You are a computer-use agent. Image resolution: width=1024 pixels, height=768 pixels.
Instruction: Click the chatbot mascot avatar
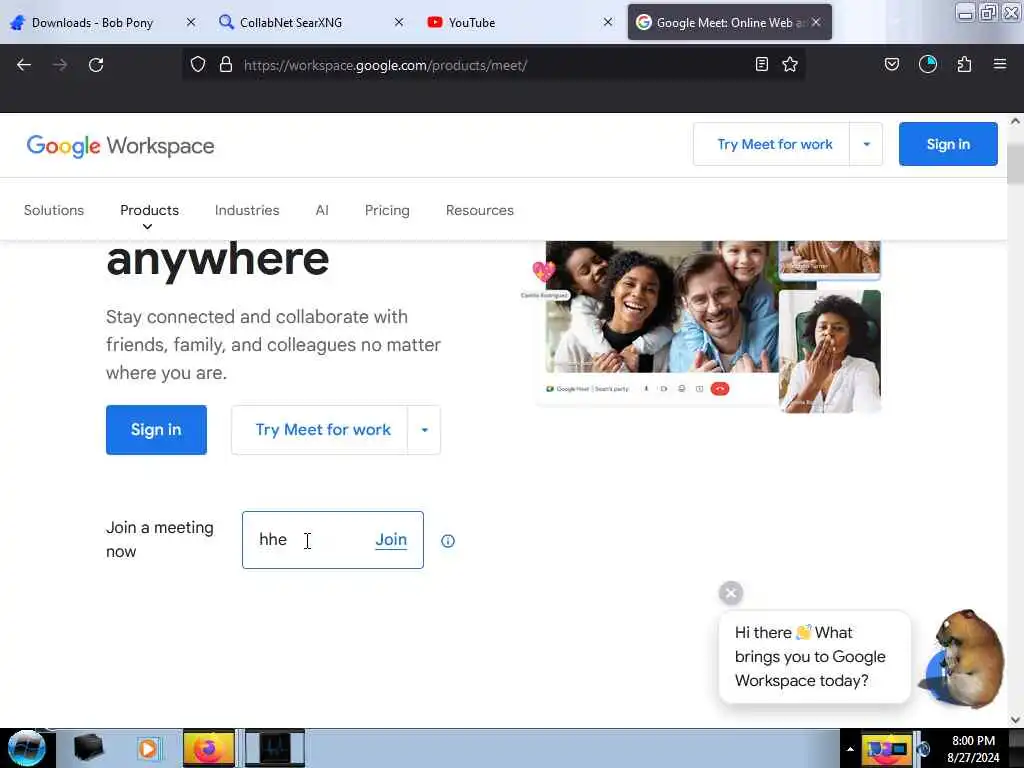tap(964, 658)
